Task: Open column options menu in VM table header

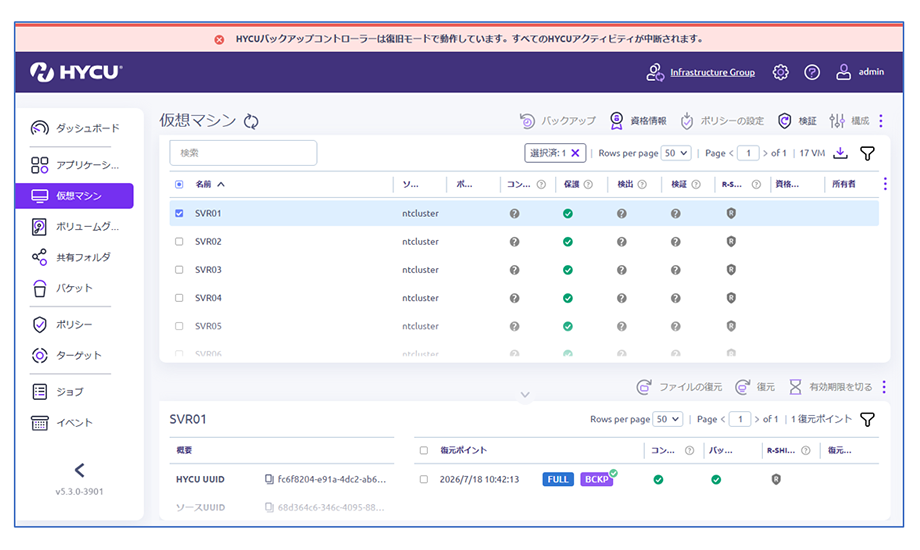Action: pos(885,184)
